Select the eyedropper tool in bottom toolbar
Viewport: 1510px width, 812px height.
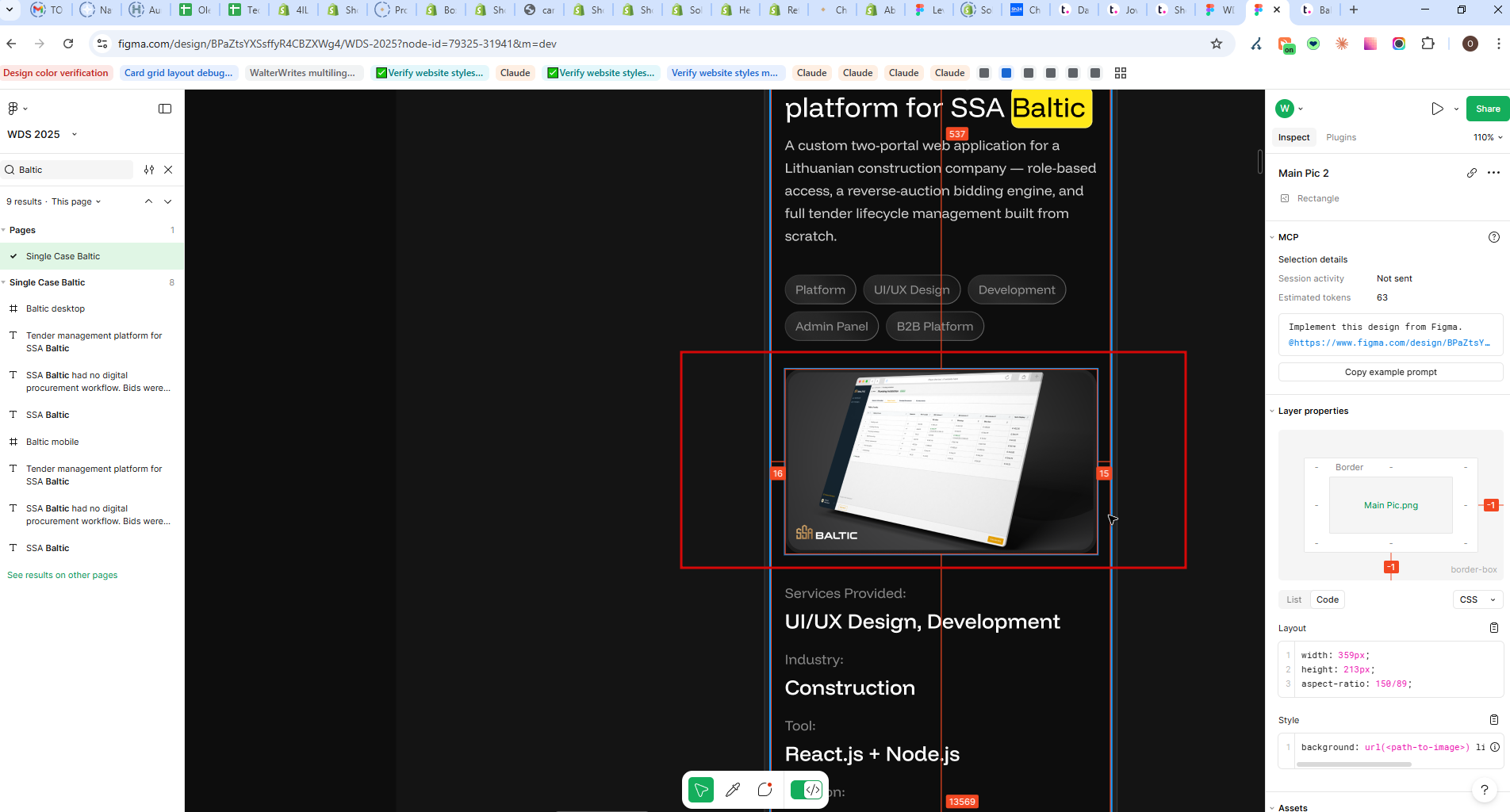pos(733,790)
